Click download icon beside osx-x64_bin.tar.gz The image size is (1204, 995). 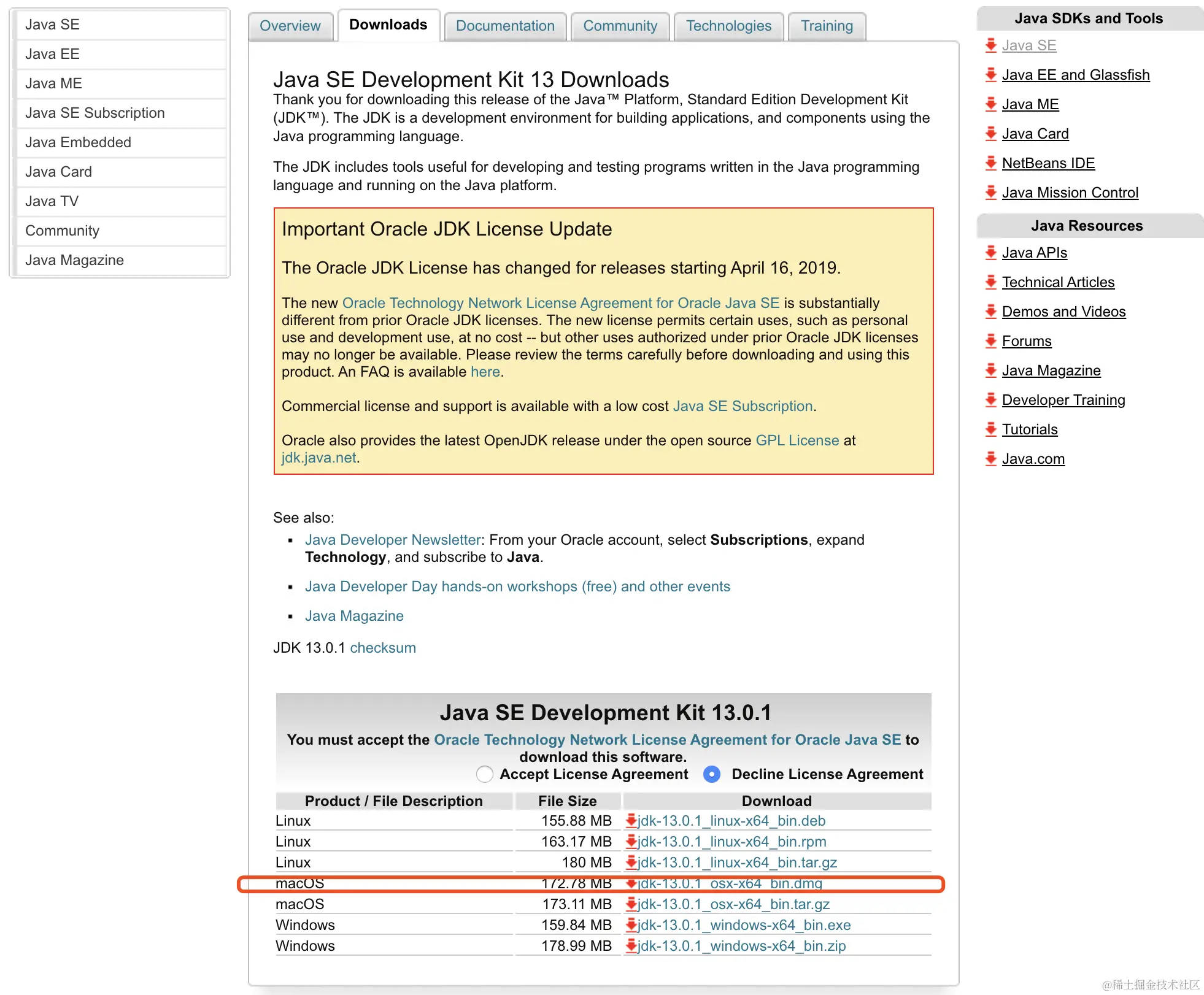(631, 904)
